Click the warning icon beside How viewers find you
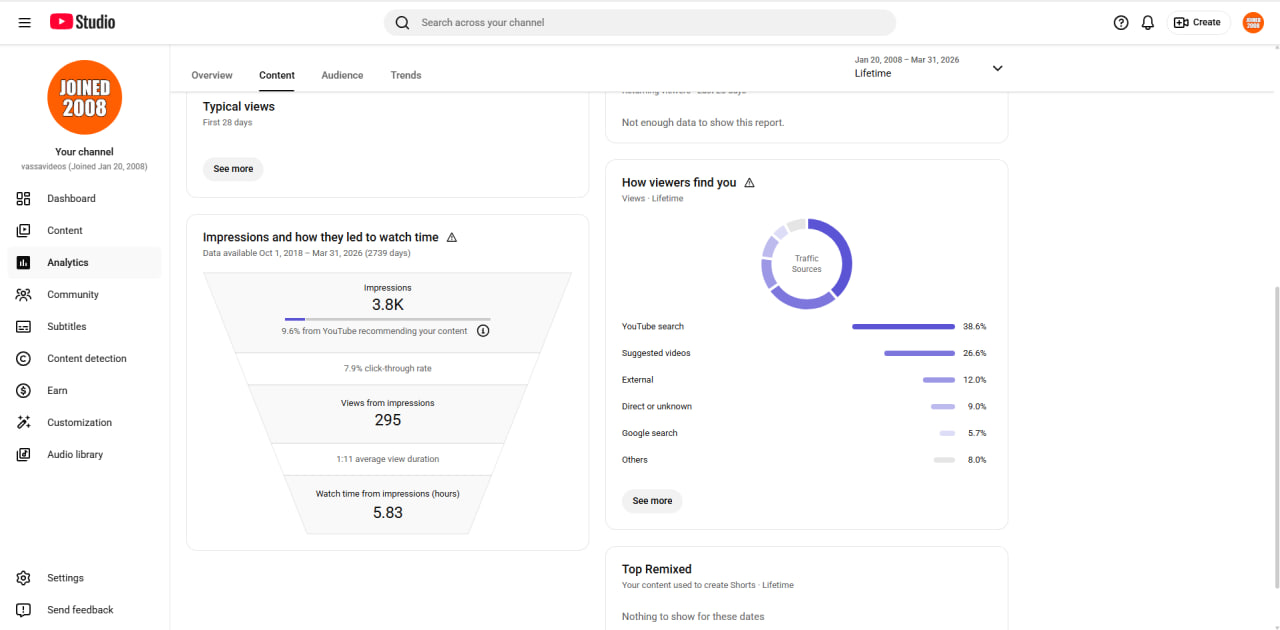 [x=750, y=182]
